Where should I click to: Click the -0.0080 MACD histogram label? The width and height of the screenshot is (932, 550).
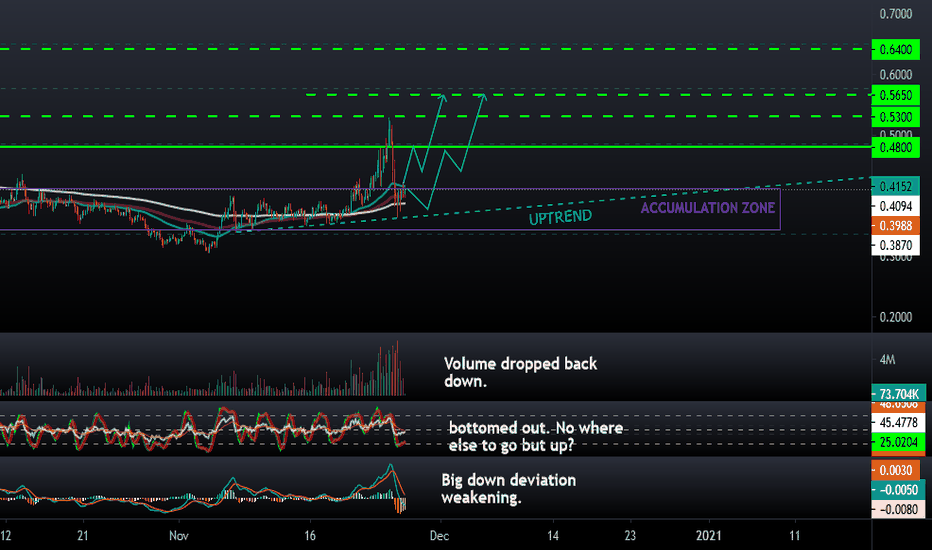click(898, 509)
